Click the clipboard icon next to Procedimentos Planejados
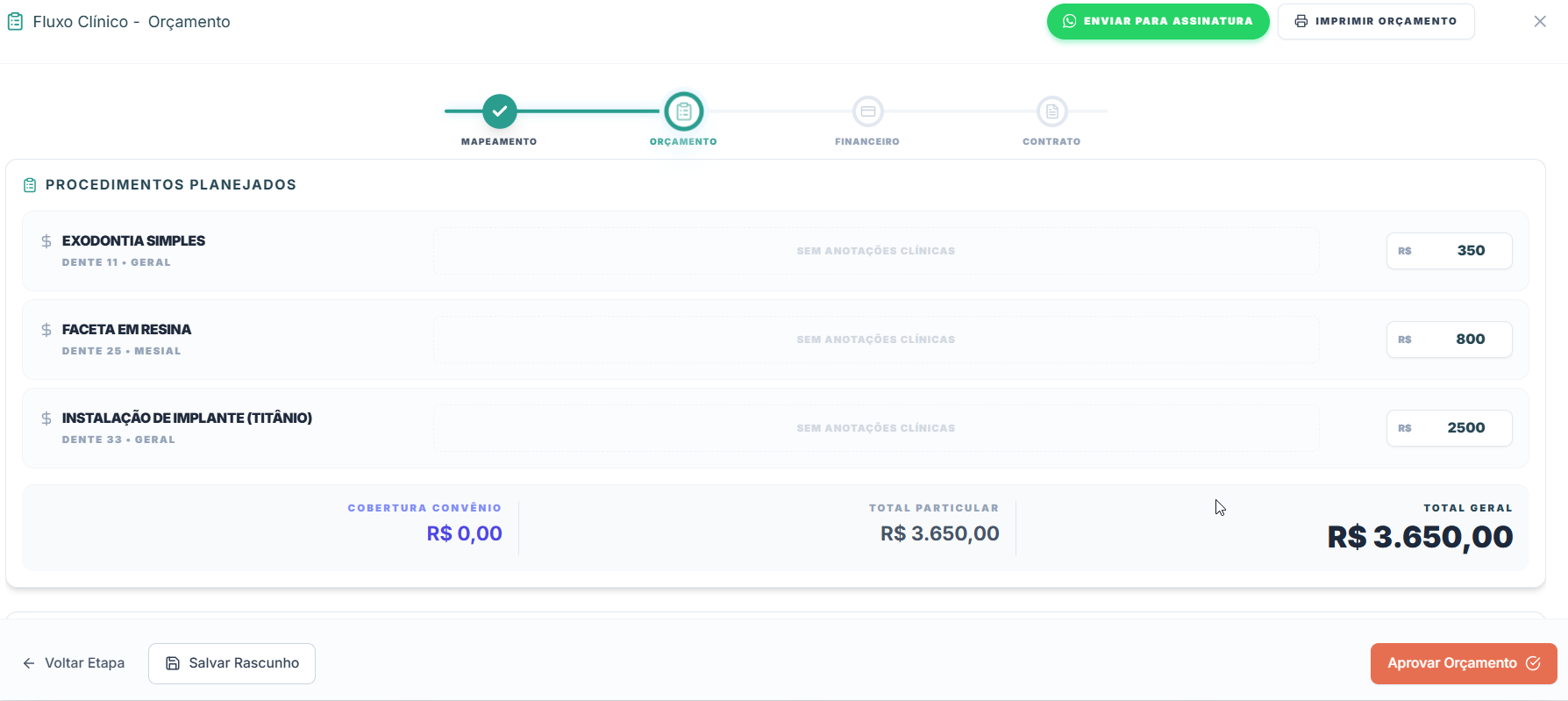1568x701 pixels. click(x=30, y=185)
